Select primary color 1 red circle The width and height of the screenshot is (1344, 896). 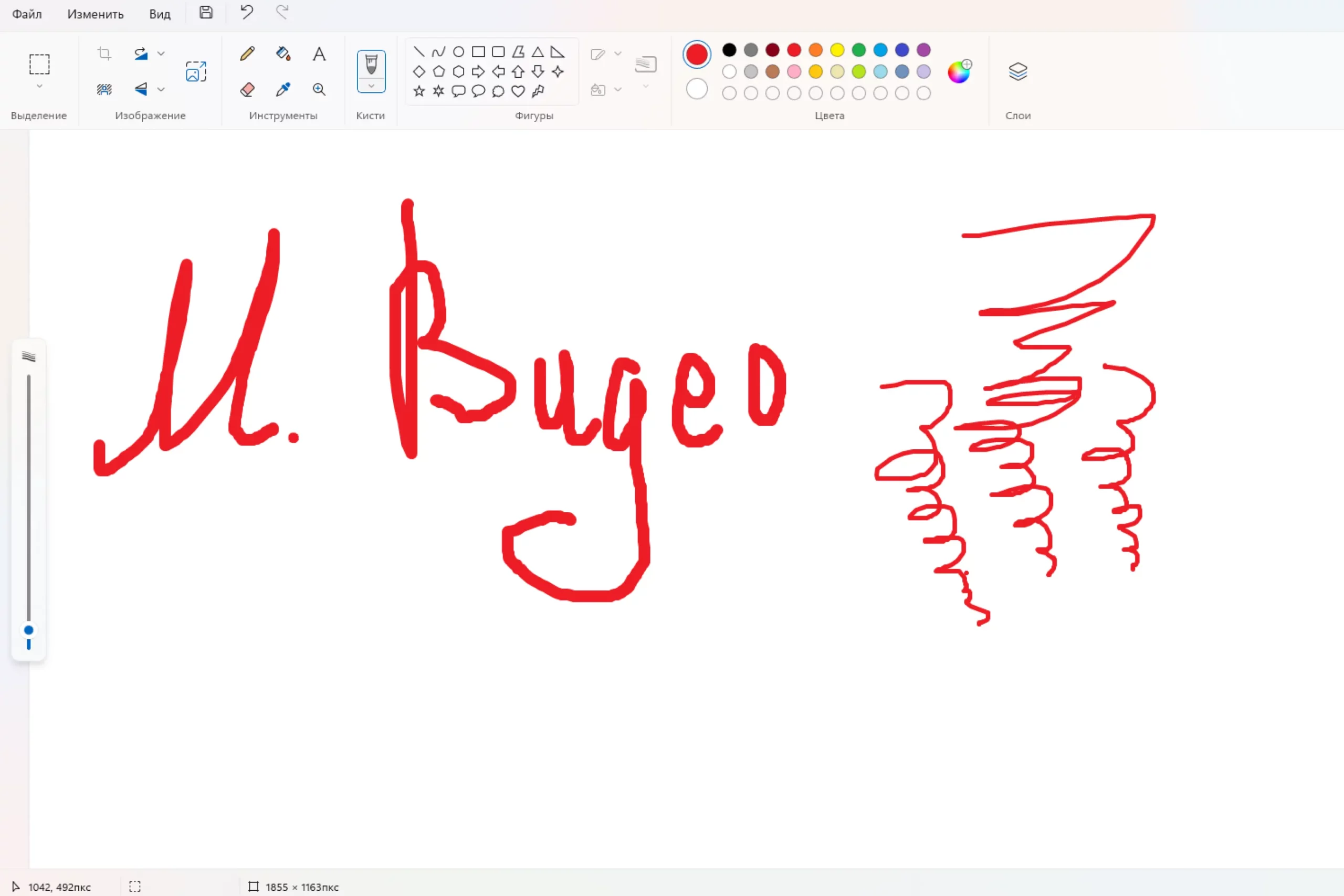[697, 55]
